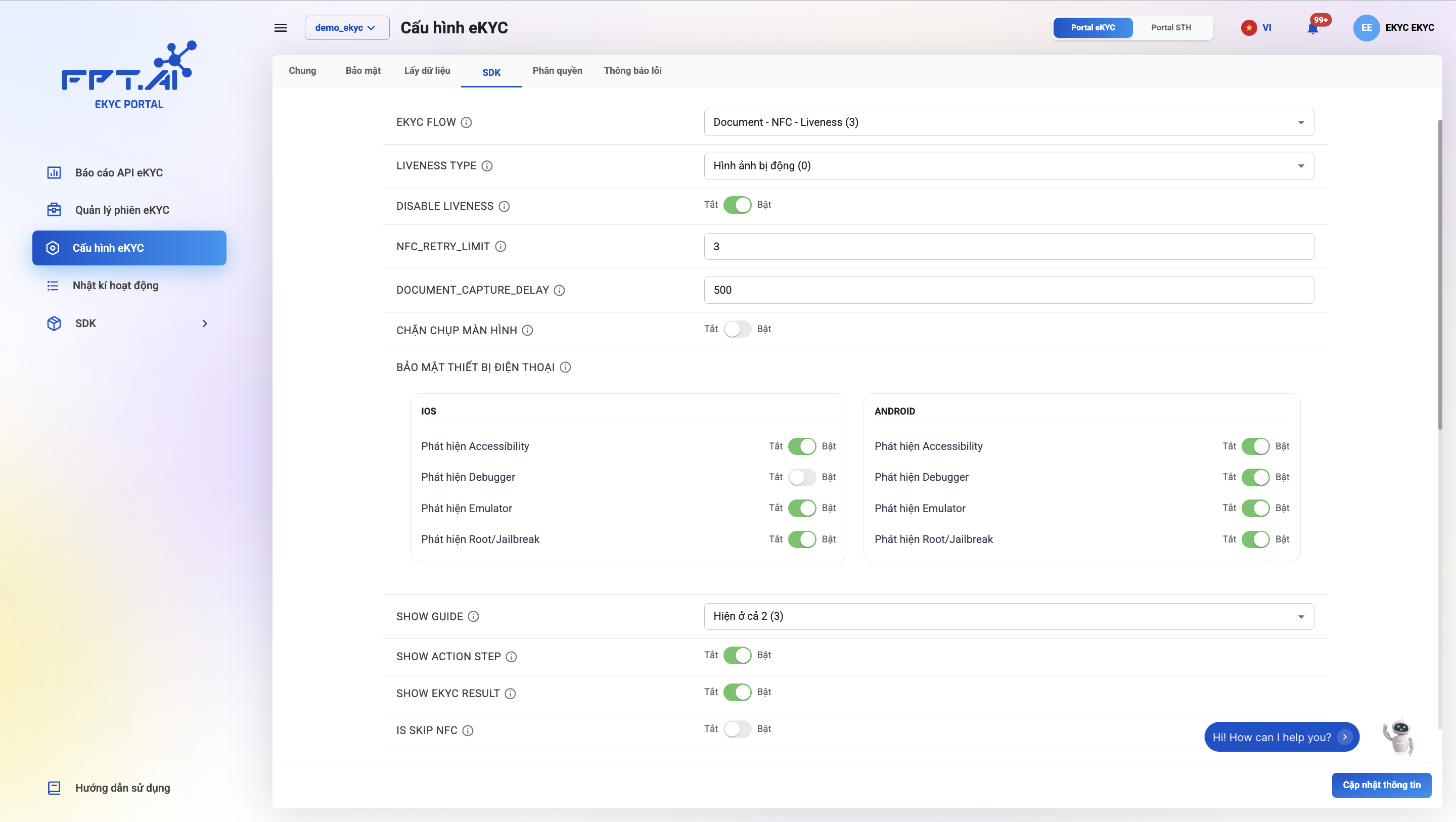Click the info icon next to SHOW EKYC RESULT
The width and height of the screenshot is (1456, 822).
point(511,694)
